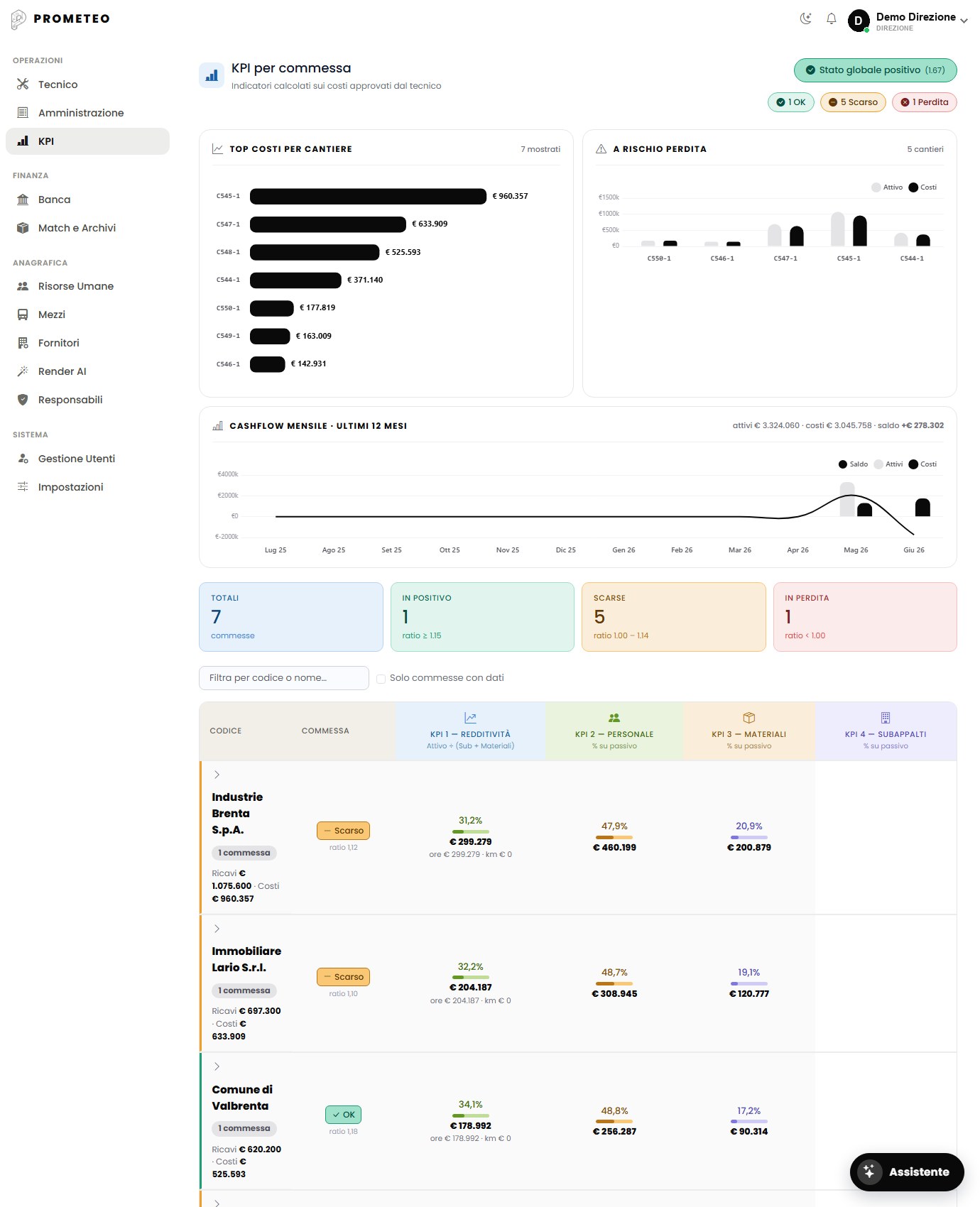Filter by 1 Perdita badge

925,102
